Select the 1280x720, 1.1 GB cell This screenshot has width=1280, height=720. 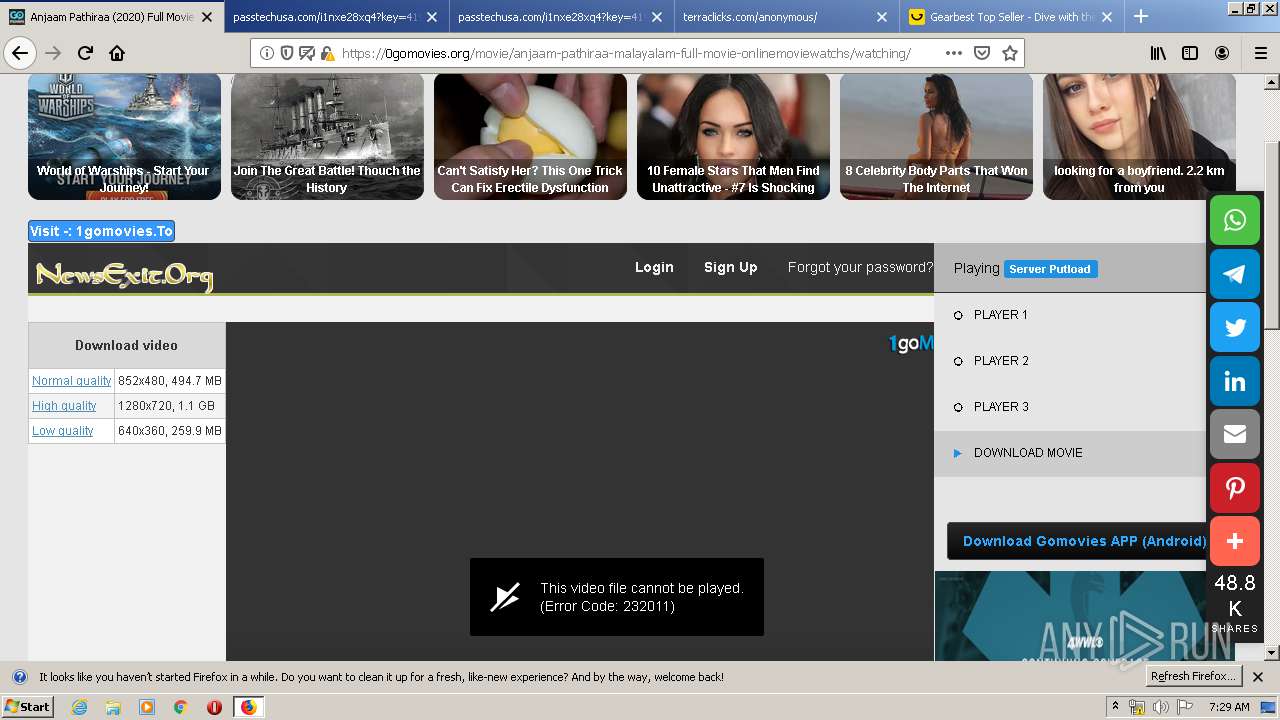click(x=170, y=406)
